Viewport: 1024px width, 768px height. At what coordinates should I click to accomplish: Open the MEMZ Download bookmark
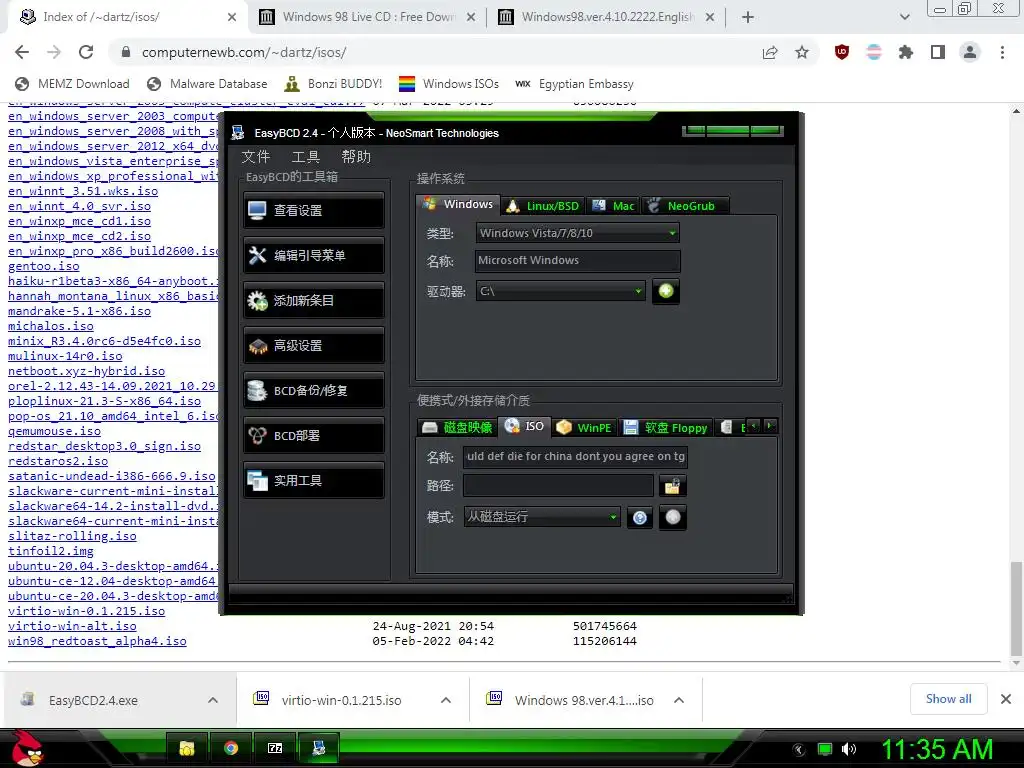point(72,84)
